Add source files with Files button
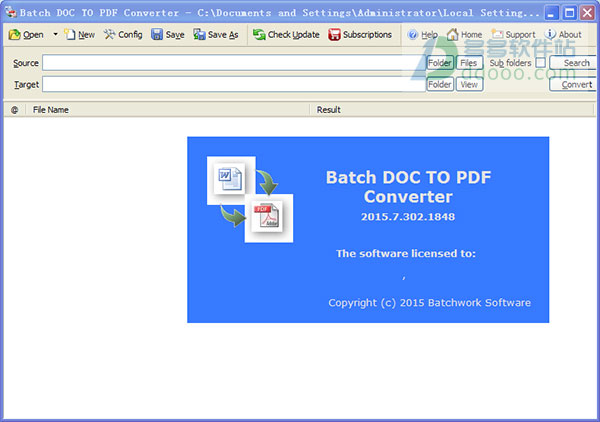 (x=469, y=63)
